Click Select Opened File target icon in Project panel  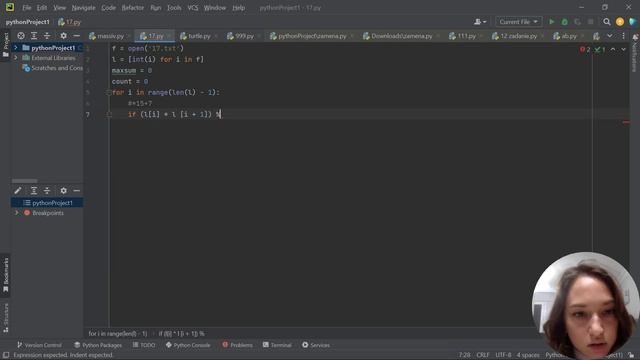(21, 36)
